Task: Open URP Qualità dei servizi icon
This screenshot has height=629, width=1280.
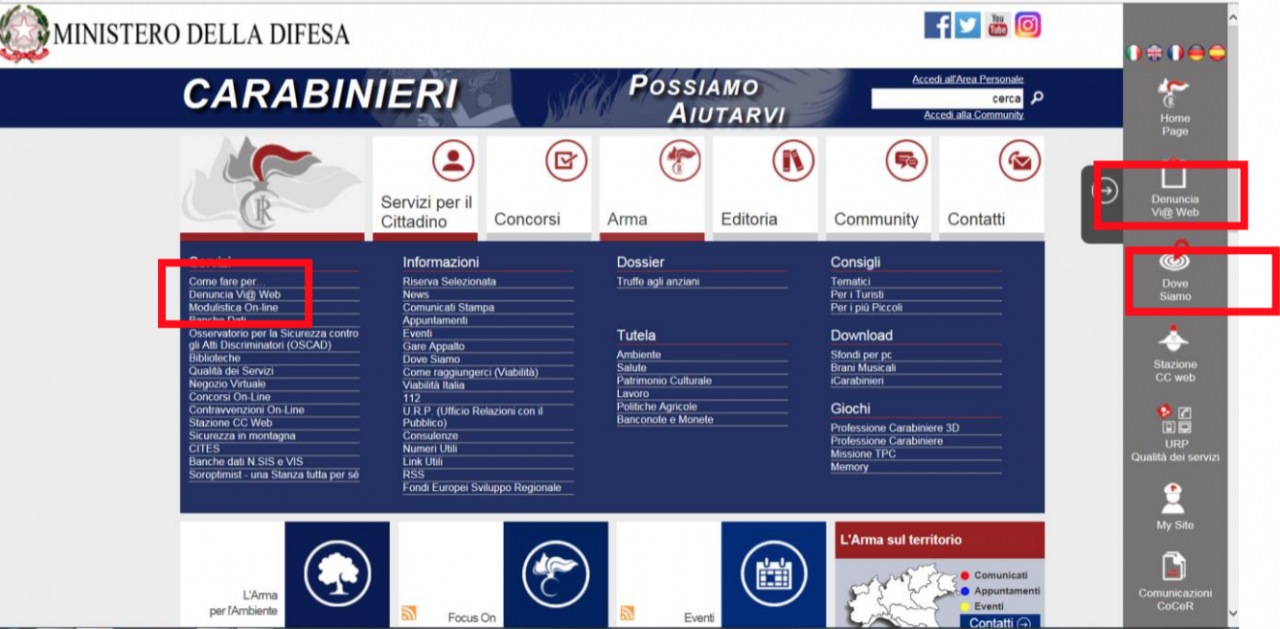Action: pyautogui.click(x=1175, y=434)
